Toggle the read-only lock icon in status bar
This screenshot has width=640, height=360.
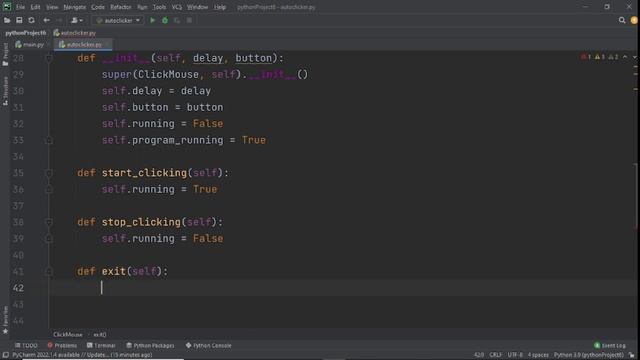point(632,355)
